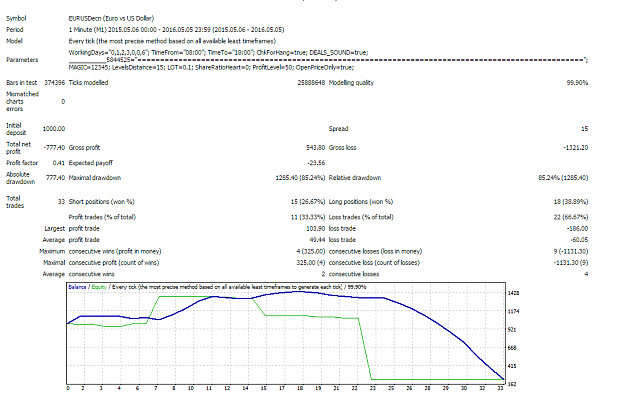Image resolution: width=625 pixels, height=393 pixels.
Task: Click the 'Period' row label
Action: point(15,30)
